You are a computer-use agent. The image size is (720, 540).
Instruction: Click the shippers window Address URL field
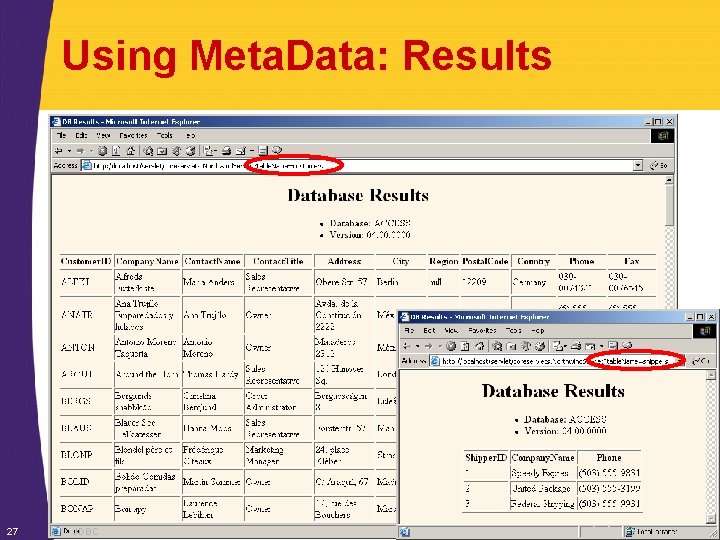coord(557,361)
